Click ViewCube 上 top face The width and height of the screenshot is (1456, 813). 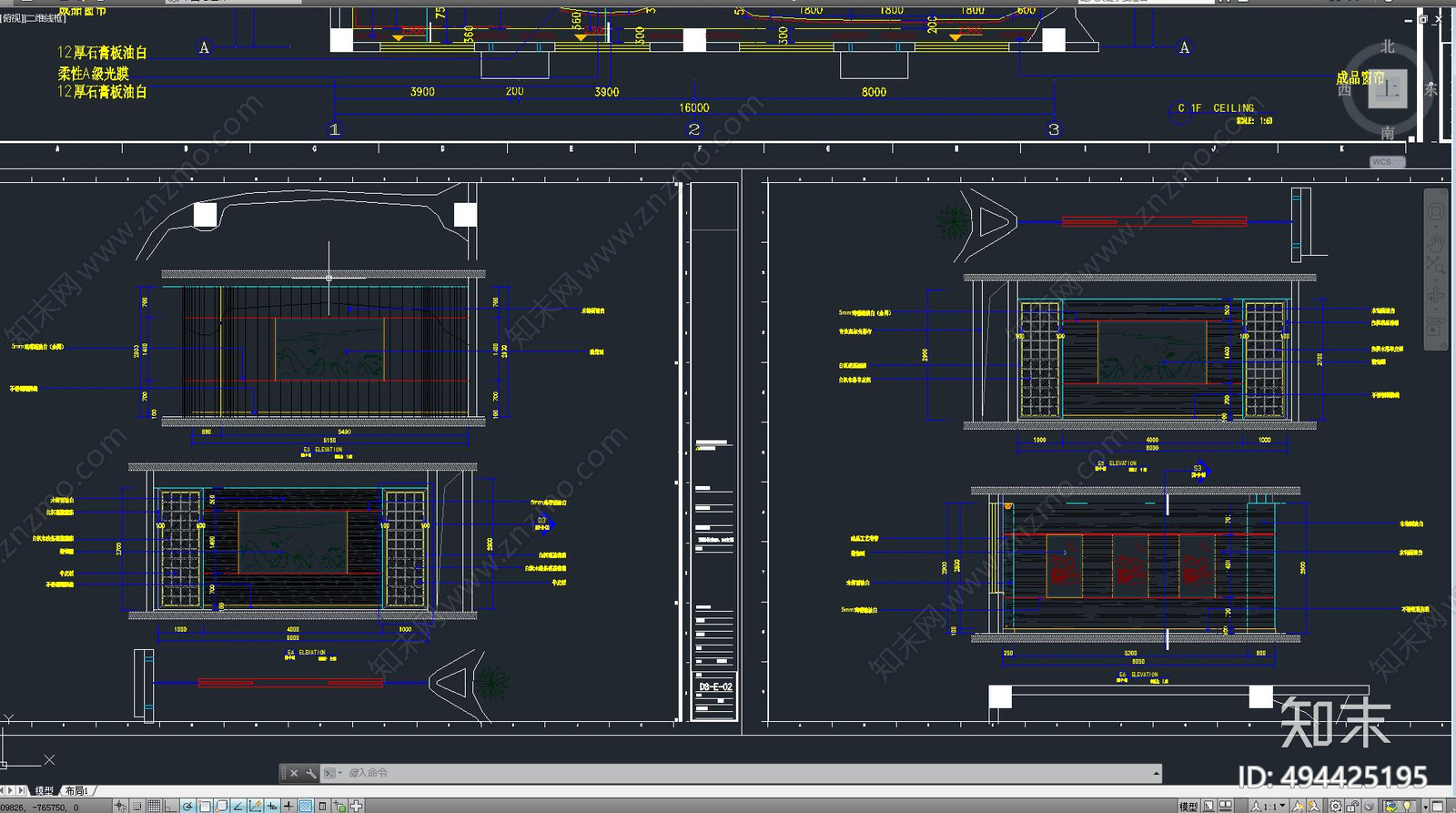coord(1388,89)
